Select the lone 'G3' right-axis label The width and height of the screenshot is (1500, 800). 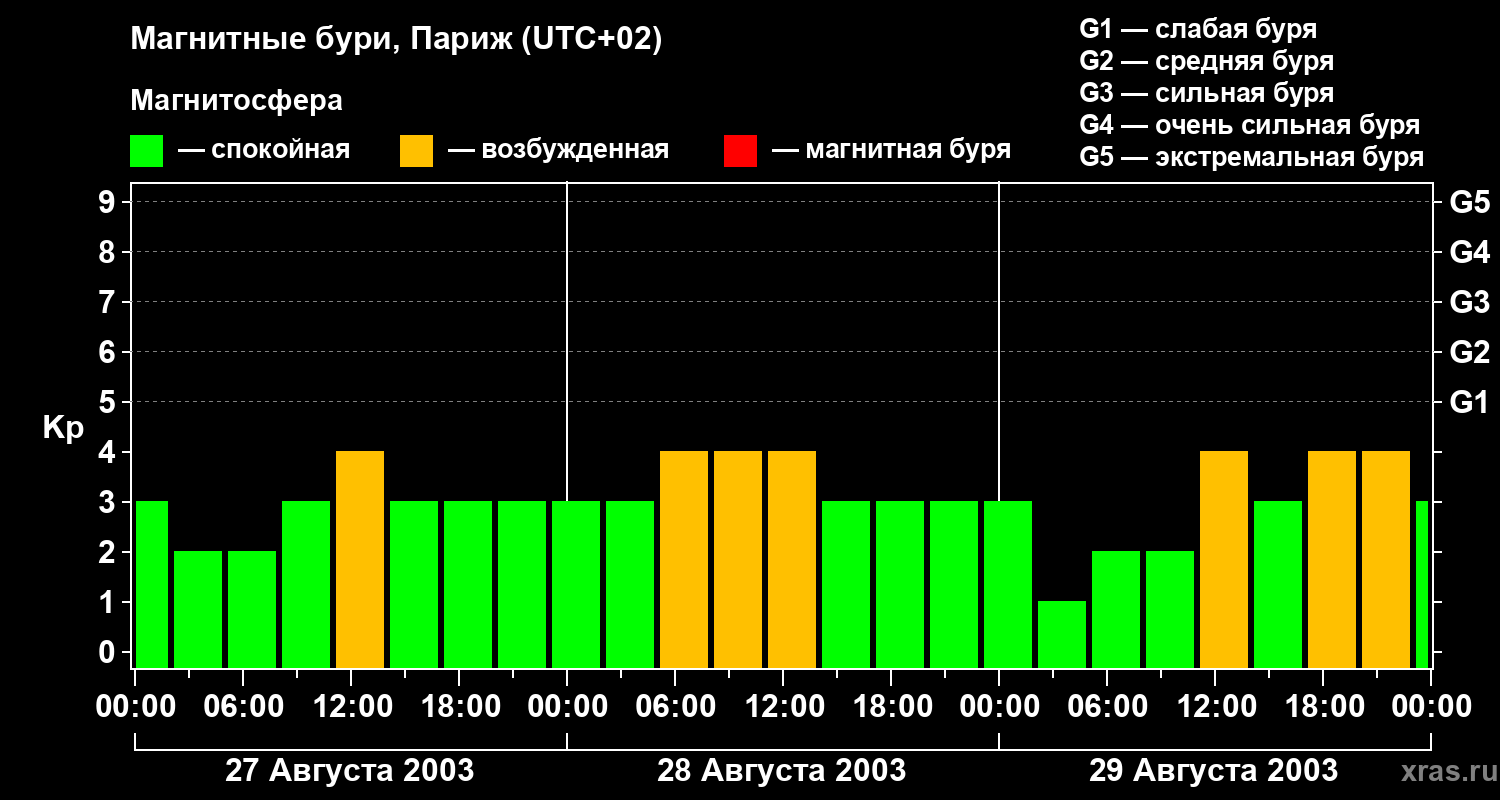(1470, 302)
